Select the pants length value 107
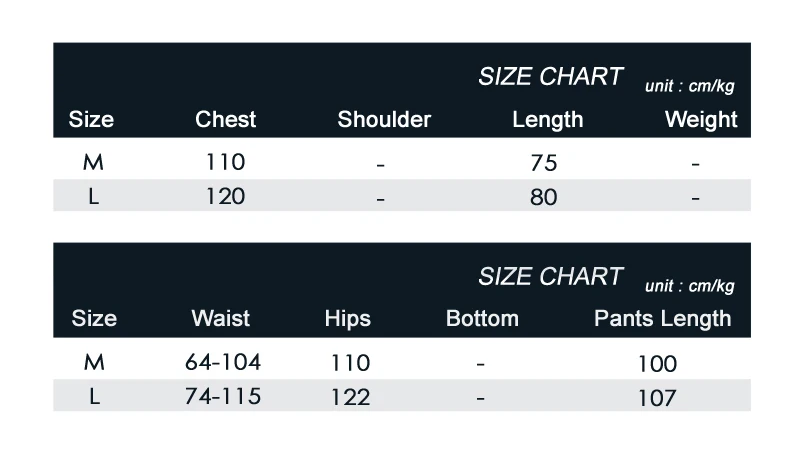Viewport: 800px width, 452px height. [x=657, y=398]
